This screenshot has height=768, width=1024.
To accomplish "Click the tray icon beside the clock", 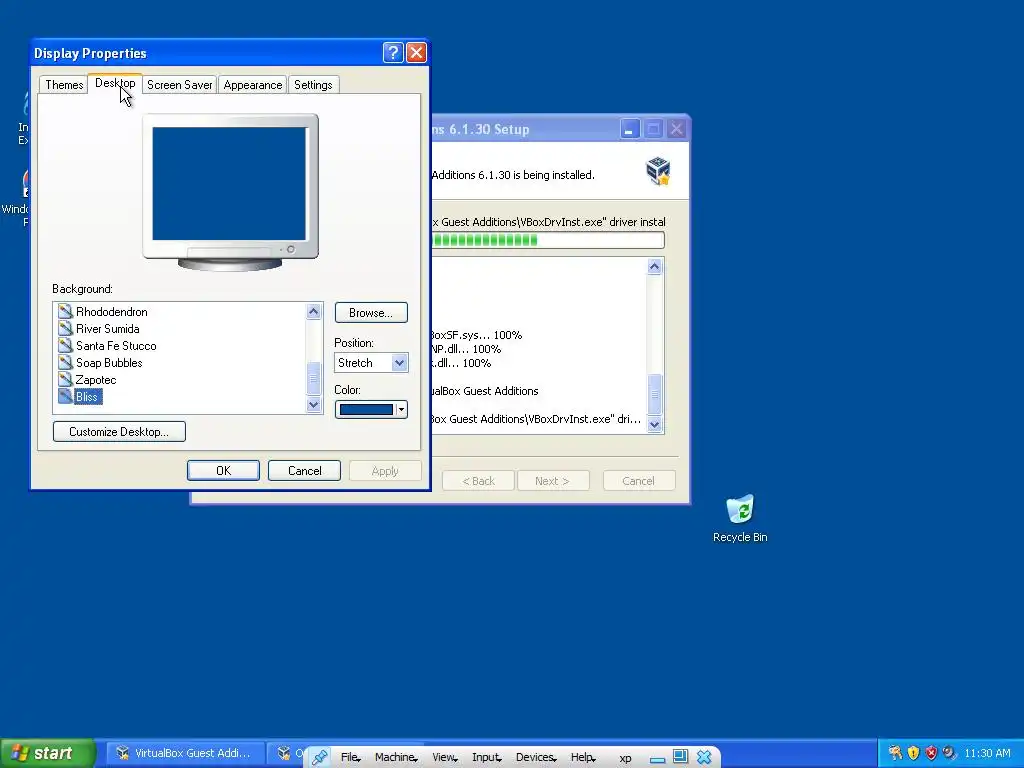I will (949, 753).
